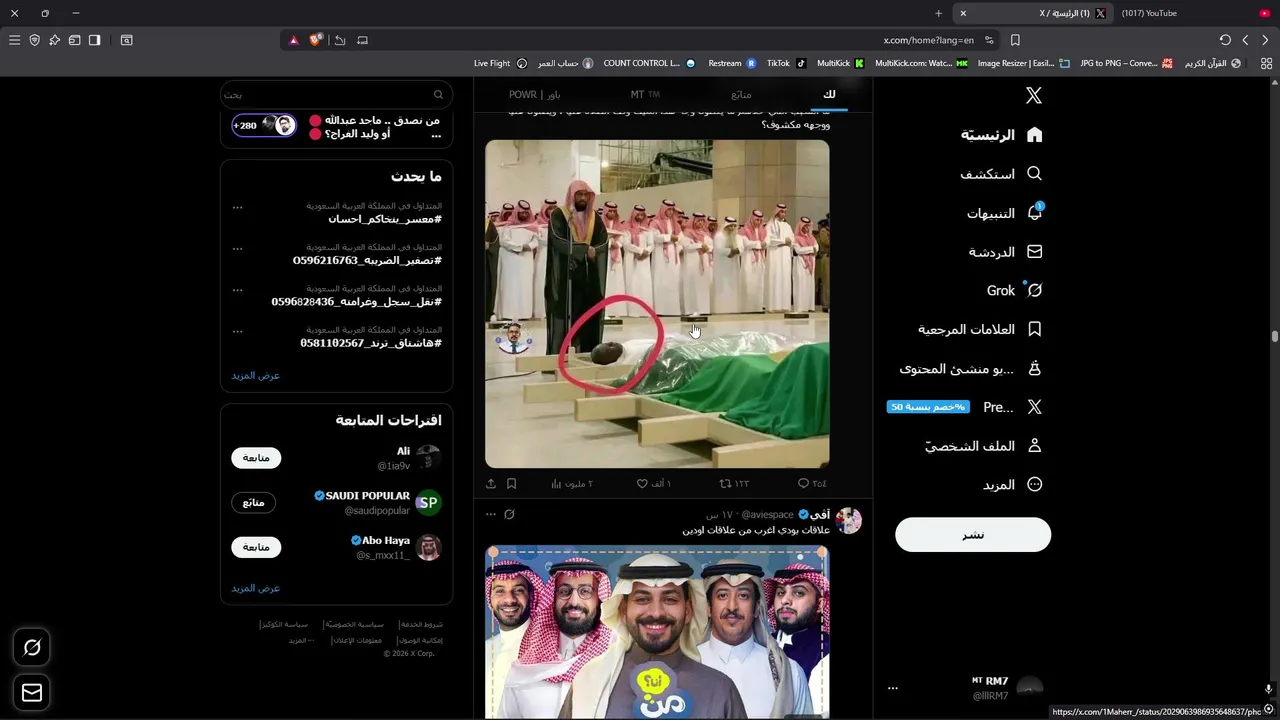
Task: Click the Brave Rewards triangle icon
Action: (x=294, y=40)
